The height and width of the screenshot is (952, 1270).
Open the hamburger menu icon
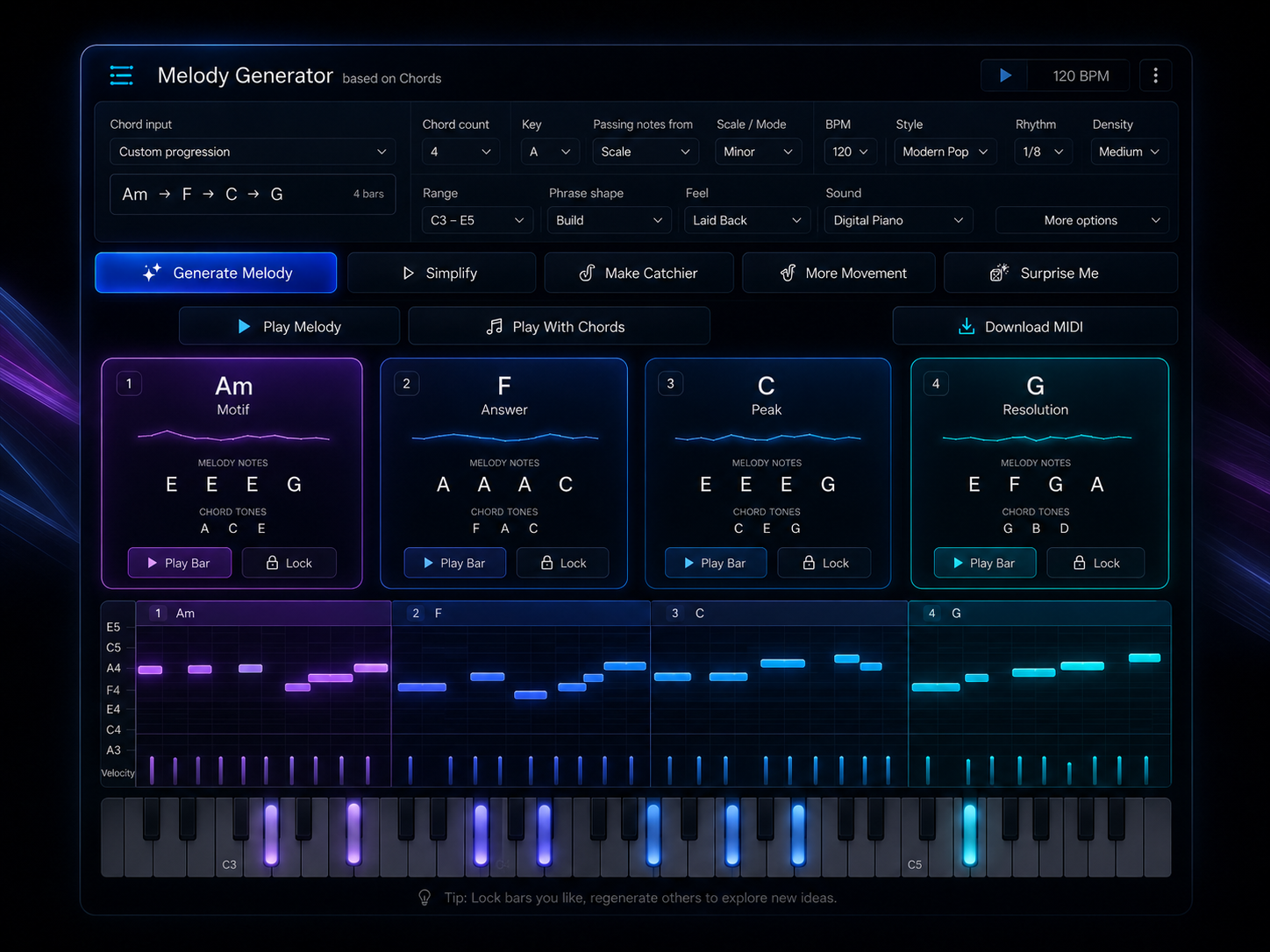click(121, 75)
